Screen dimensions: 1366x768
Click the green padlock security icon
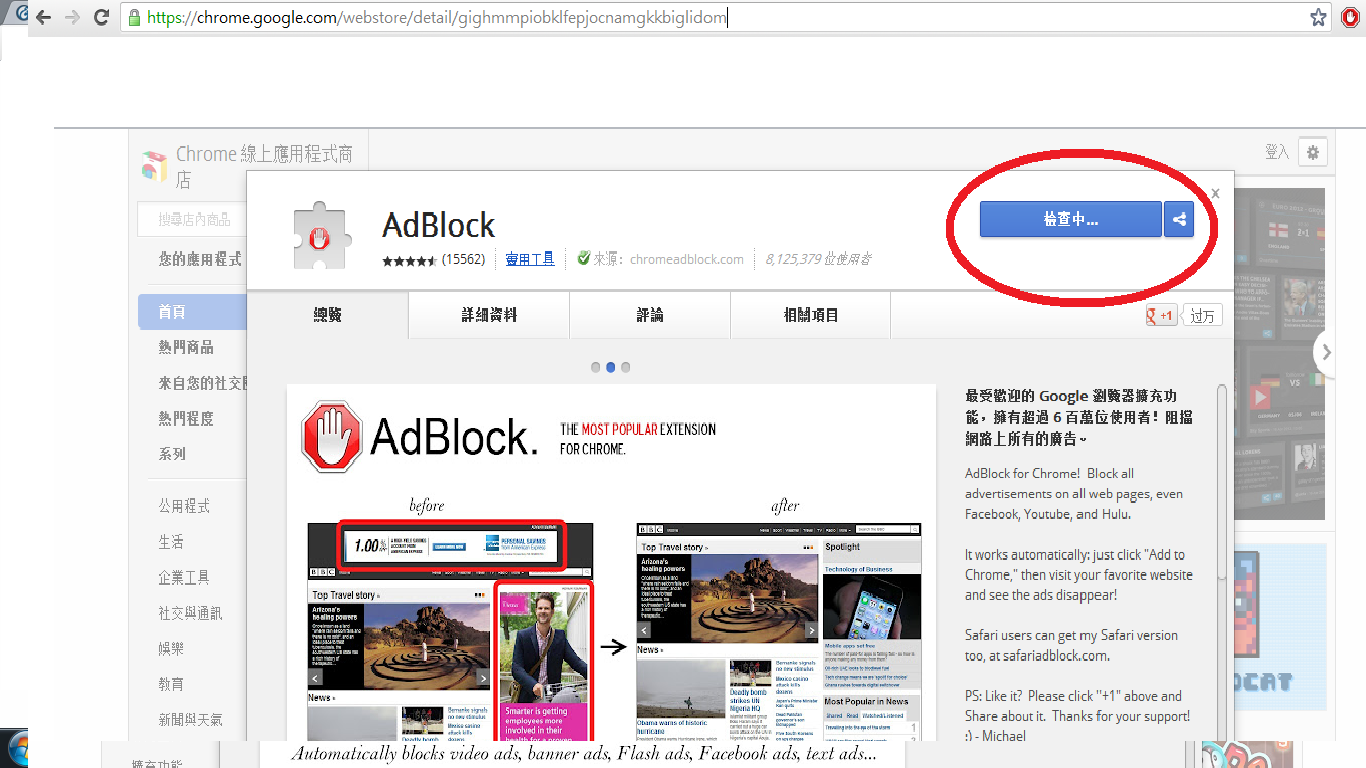tap(134, 18)
